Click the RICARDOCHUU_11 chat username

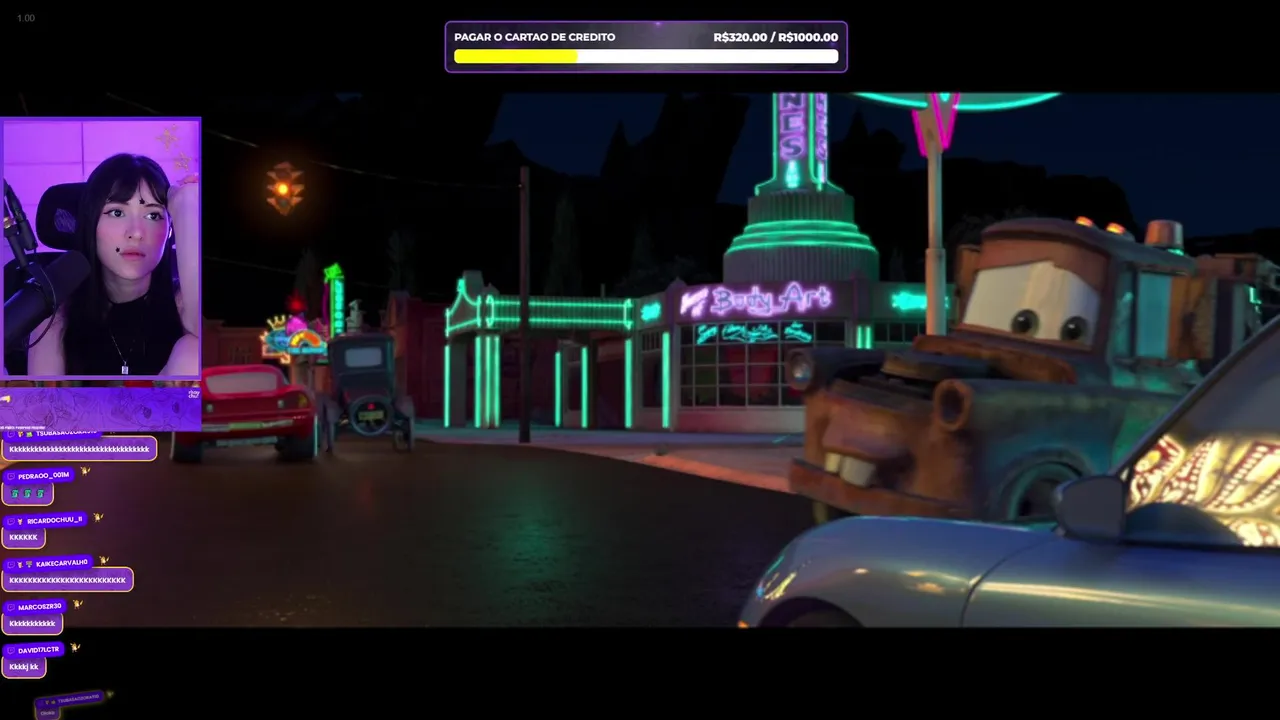tap(55, 520)
